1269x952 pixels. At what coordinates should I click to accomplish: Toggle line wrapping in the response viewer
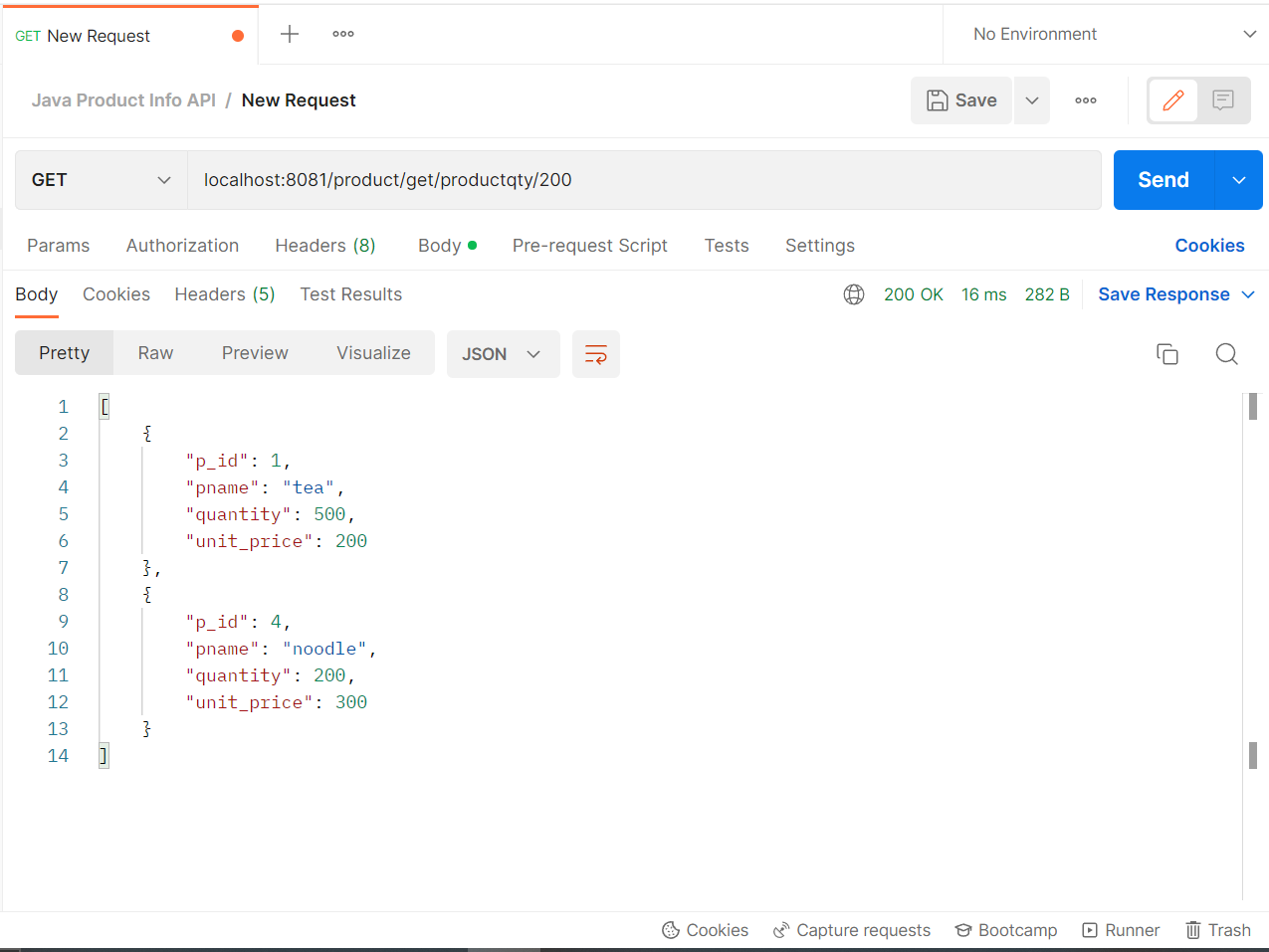(x=595, y=353)
